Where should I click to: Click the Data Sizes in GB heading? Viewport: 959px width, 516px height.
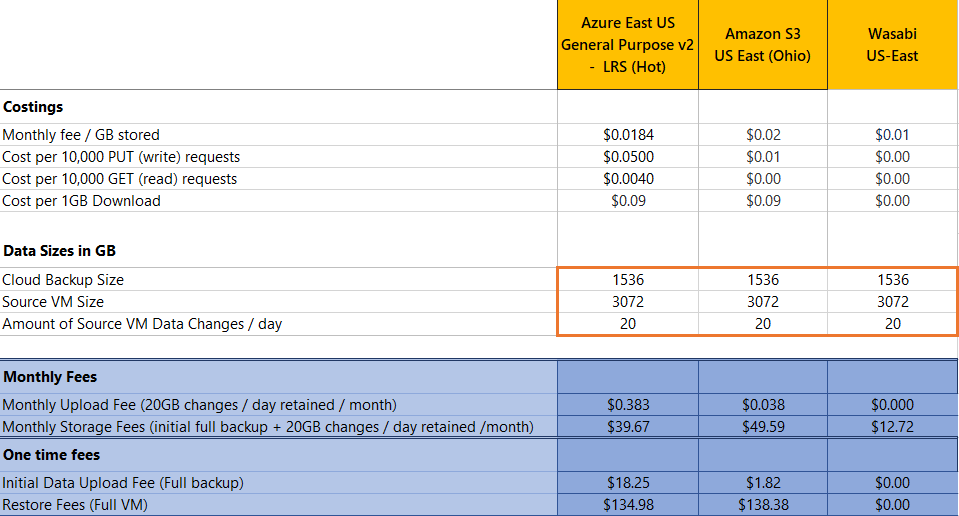click(59, 251)
